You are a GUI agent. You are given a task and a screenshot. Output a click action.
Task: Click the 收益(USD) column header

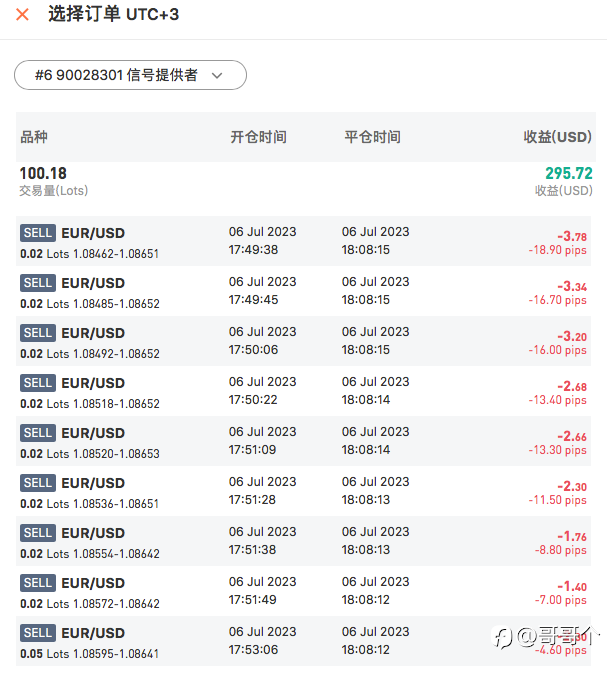coord(557,137)
